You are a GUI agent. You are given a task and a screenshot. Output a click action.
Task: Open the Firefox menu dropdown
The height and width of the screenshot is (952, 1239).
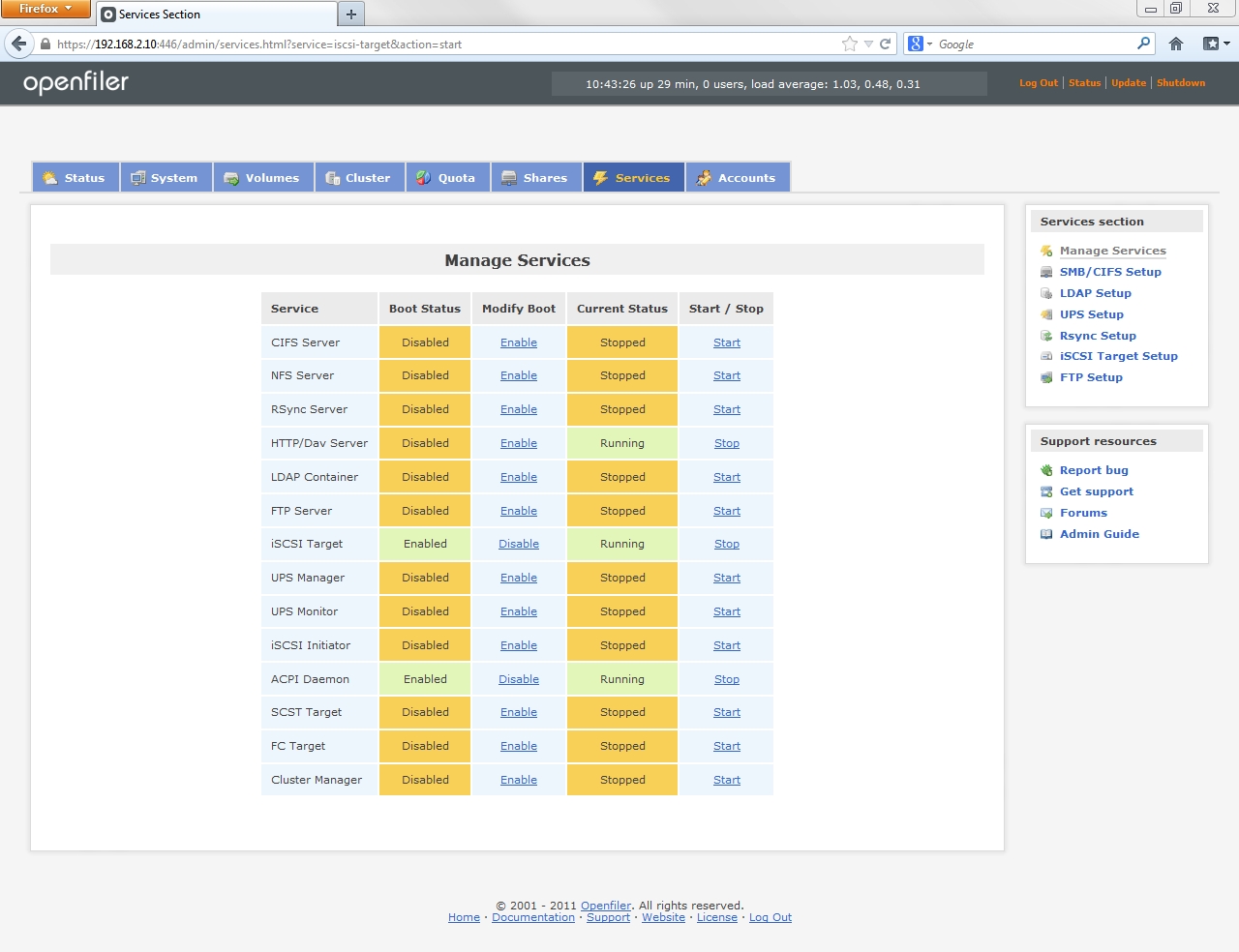[x=45, y=9]
